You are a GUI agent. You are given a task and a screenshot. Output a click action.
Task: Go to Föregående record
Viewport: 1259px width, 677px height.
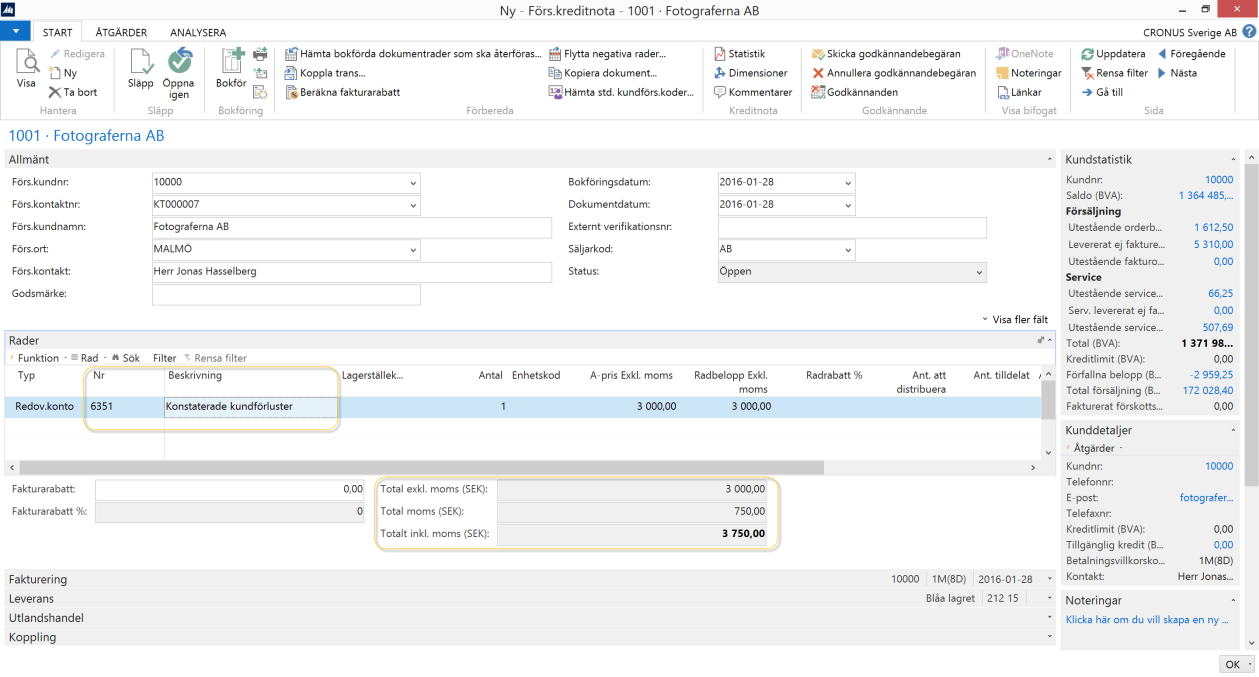click(x=1190, y=54)
